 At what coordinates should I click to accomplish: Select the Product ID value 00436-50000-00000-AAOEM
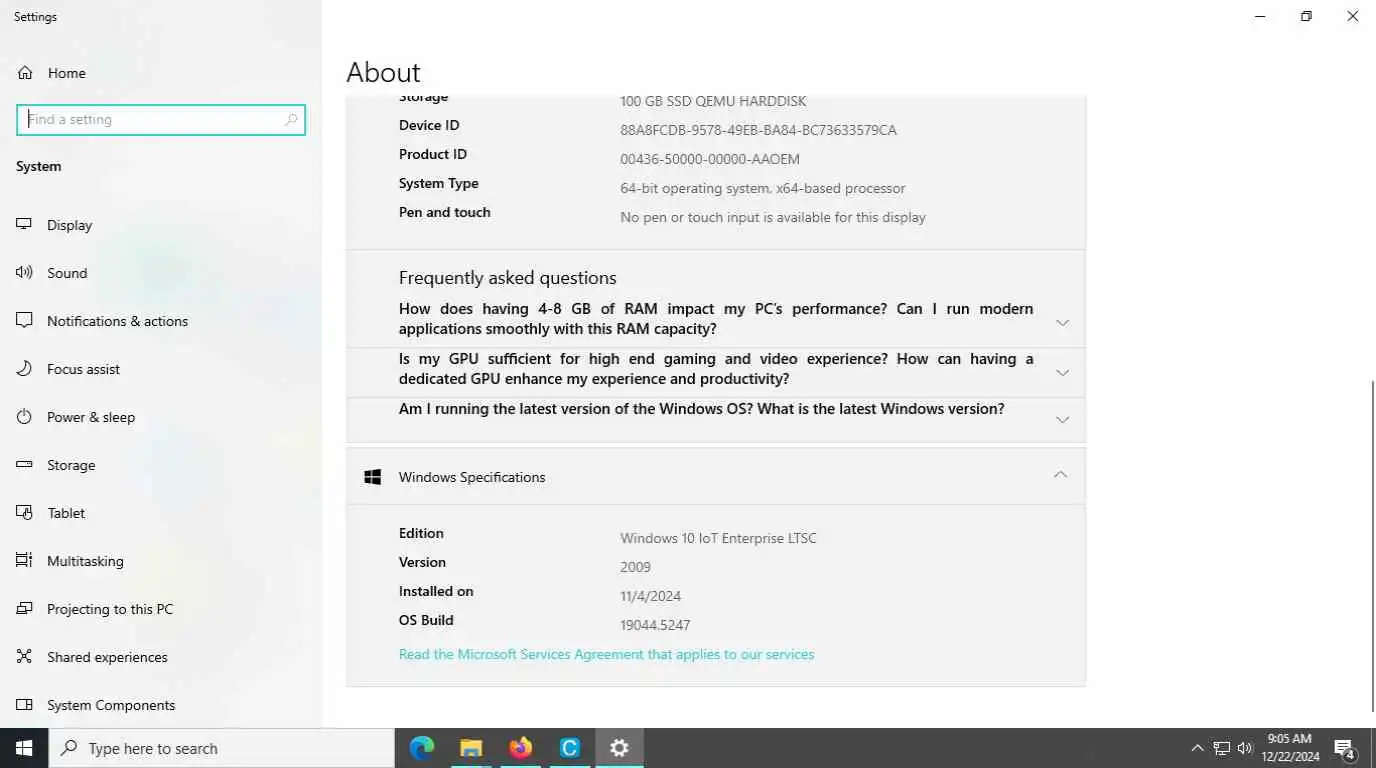(x=710, y=159)
